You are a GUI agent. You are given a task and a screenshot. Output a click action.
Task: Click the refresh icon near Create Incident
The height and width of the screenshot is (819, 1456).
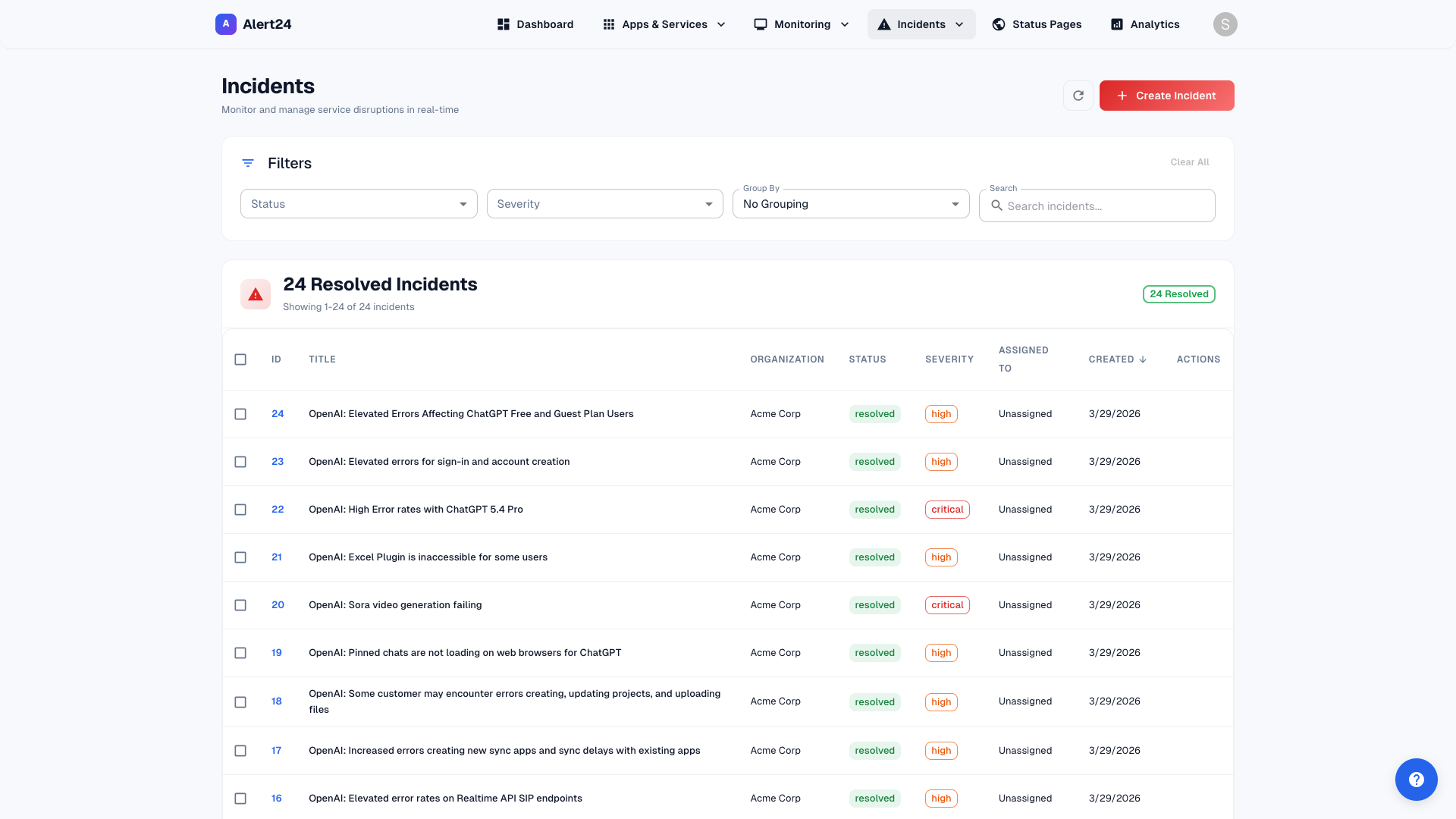(1078, 96)
